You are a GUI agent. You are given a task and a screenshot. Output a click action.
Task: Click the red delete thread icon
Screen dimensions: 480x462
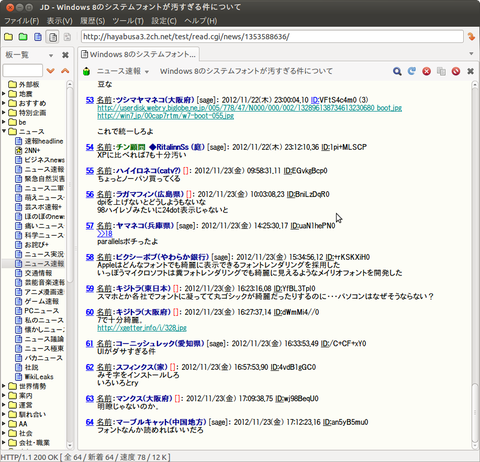(x=456, y=71)
